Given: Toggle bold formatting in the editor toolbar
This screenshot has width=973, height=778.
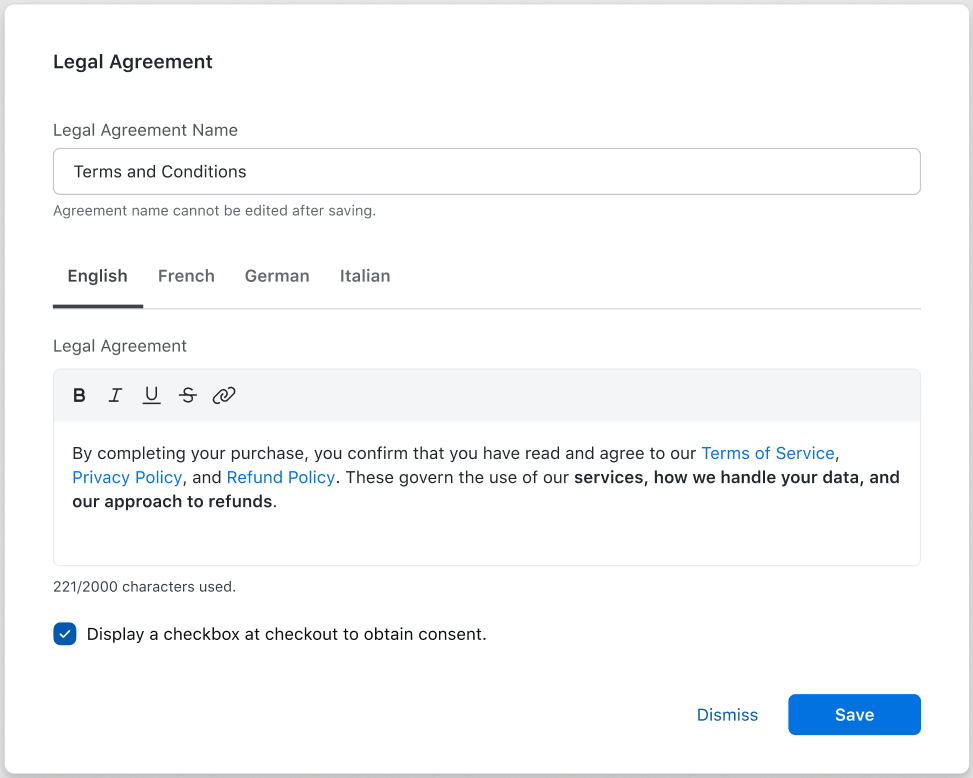Looking at the screenshot, I should click(x=80, y=395).
